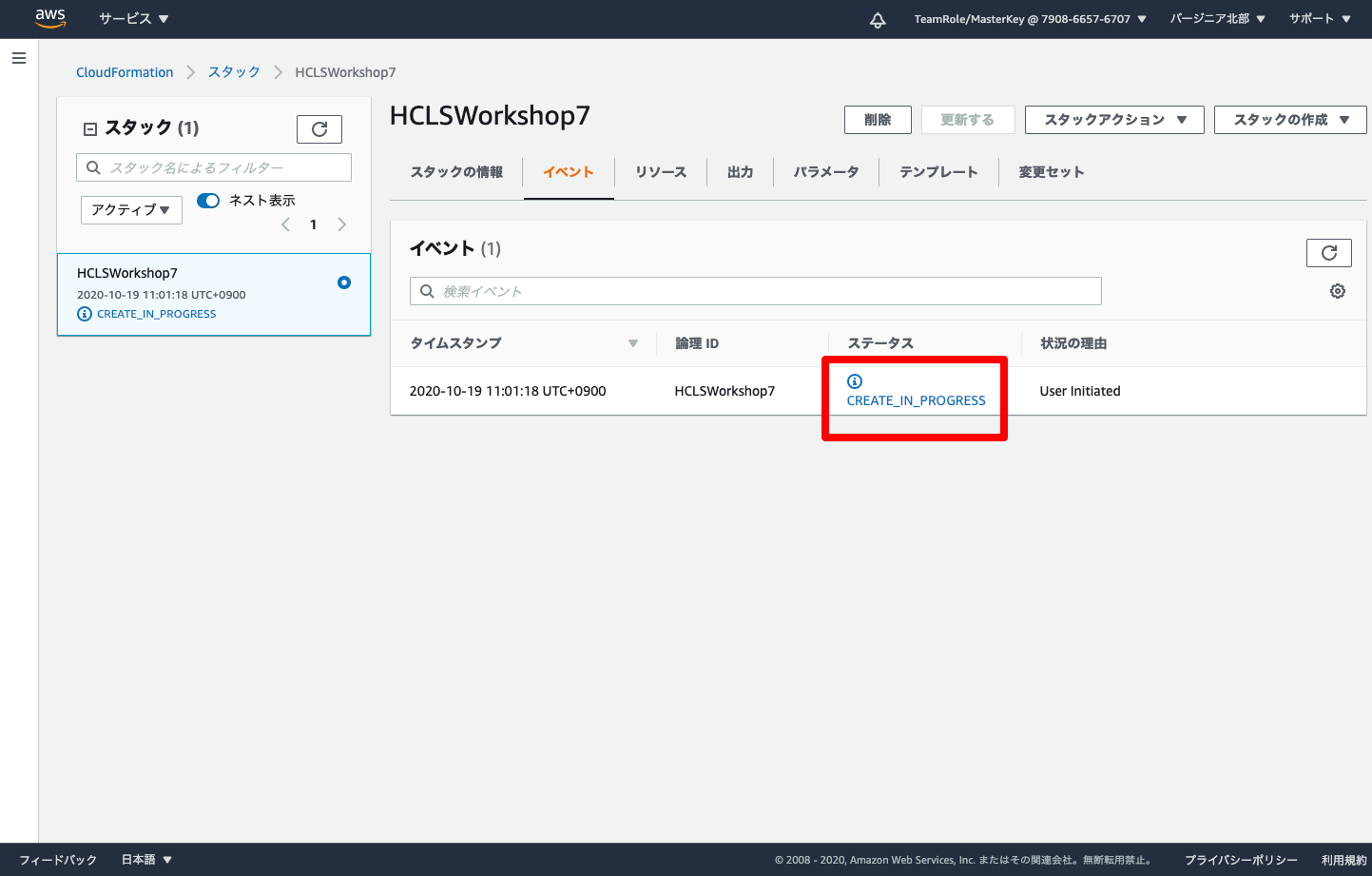Select the HCLSWorkshop7 stack card
Image resolution: width=1372 pixels, height=876 pixels.
pos(214,294)
